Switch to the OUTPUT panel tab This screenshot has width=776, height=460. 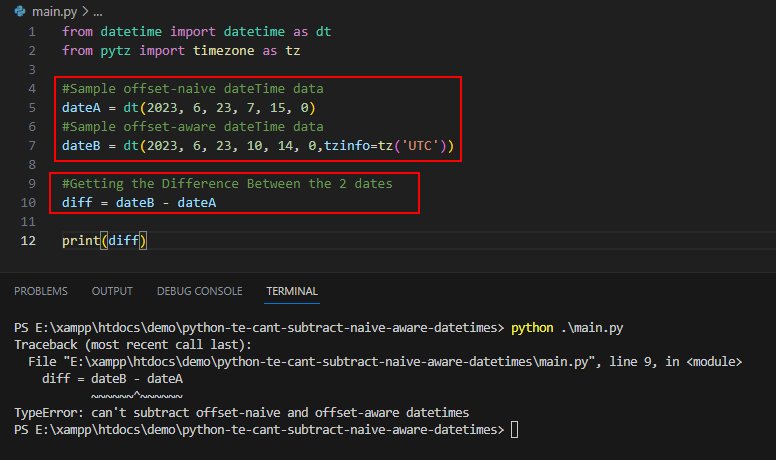click(x=112, y=291)
